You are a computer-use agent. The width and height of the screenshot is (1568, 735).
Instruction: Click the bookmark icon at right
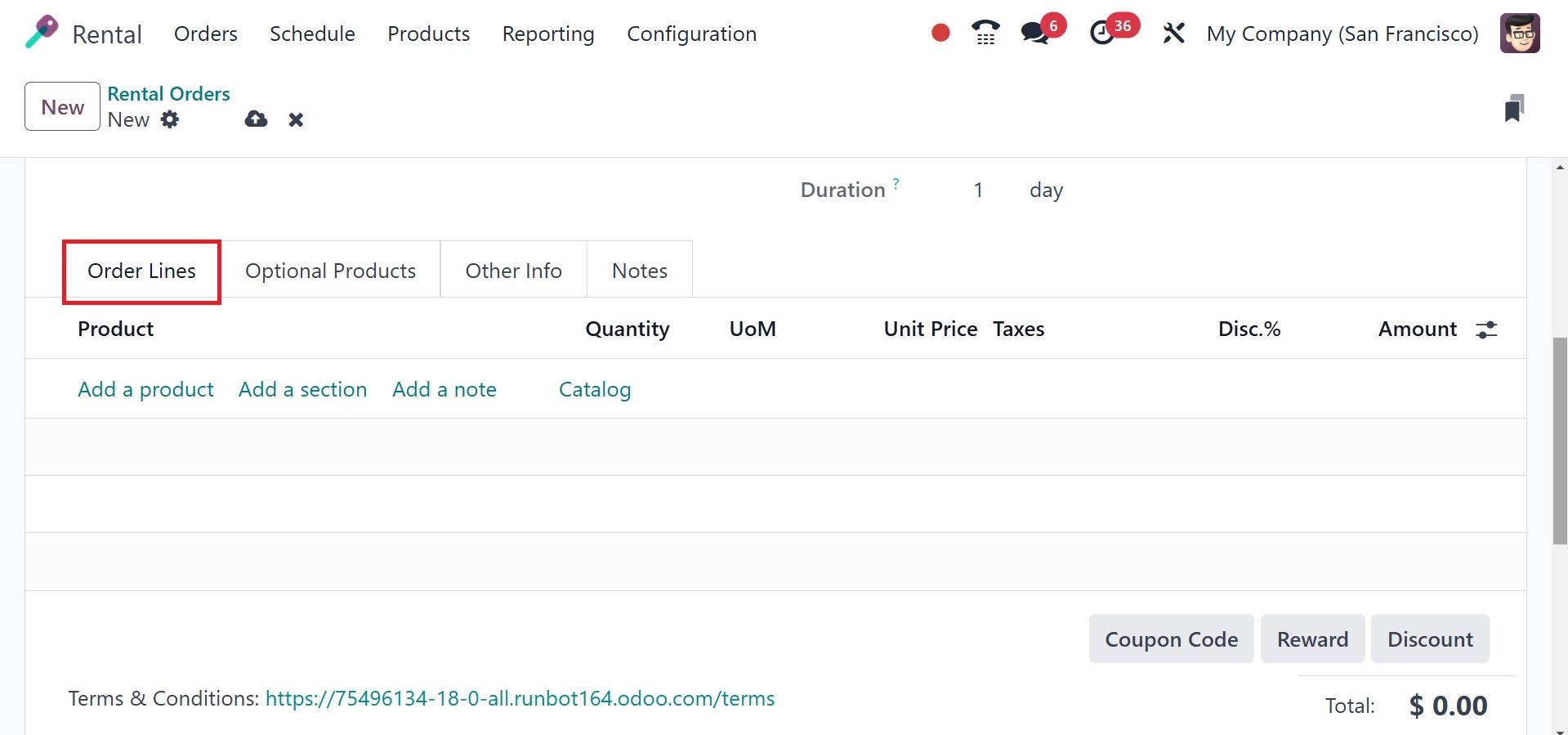(1514, 108)
